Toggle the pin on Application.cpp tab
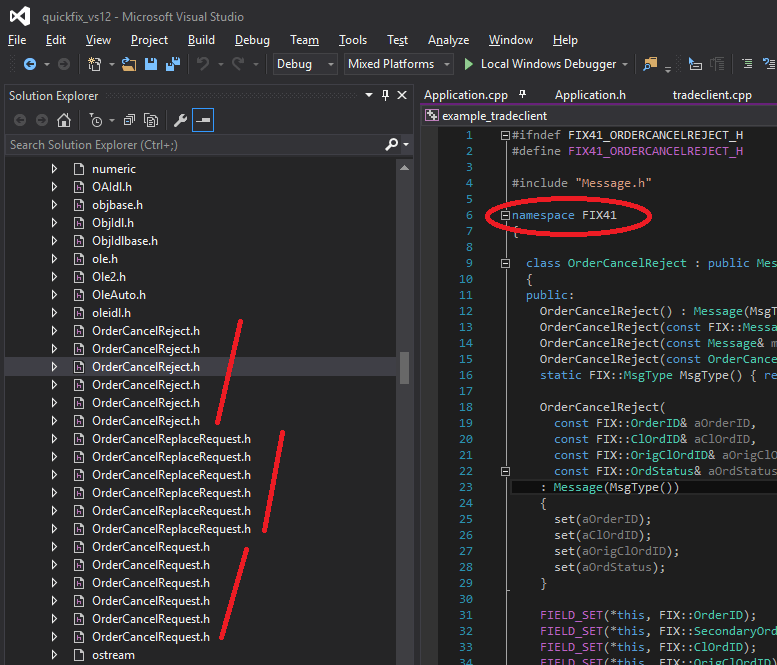Viewport: 777px width, 665px height. [x=522, y=94]
